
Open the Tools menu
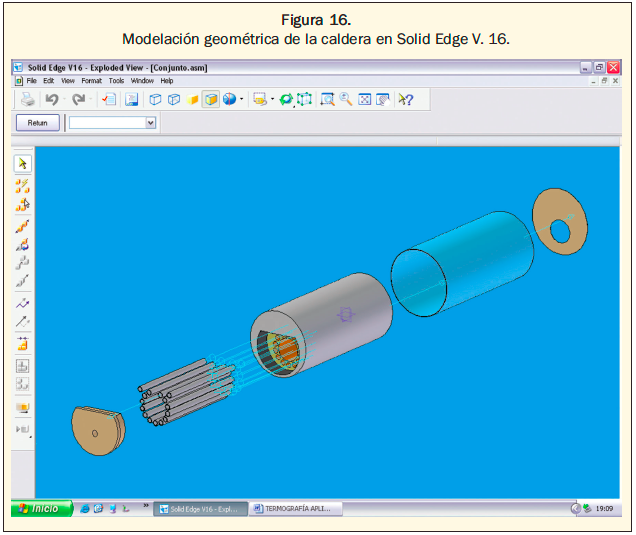117,80
